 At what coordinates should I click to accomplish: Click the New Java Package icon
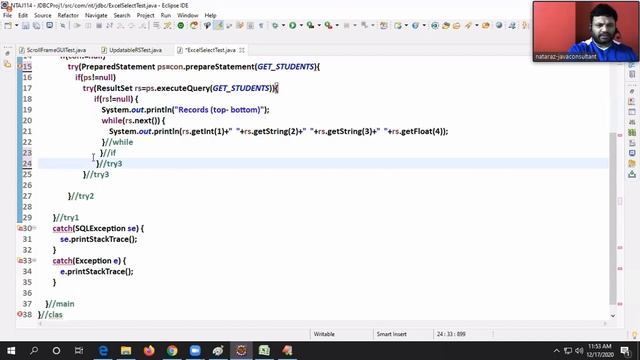coord(398,25)
